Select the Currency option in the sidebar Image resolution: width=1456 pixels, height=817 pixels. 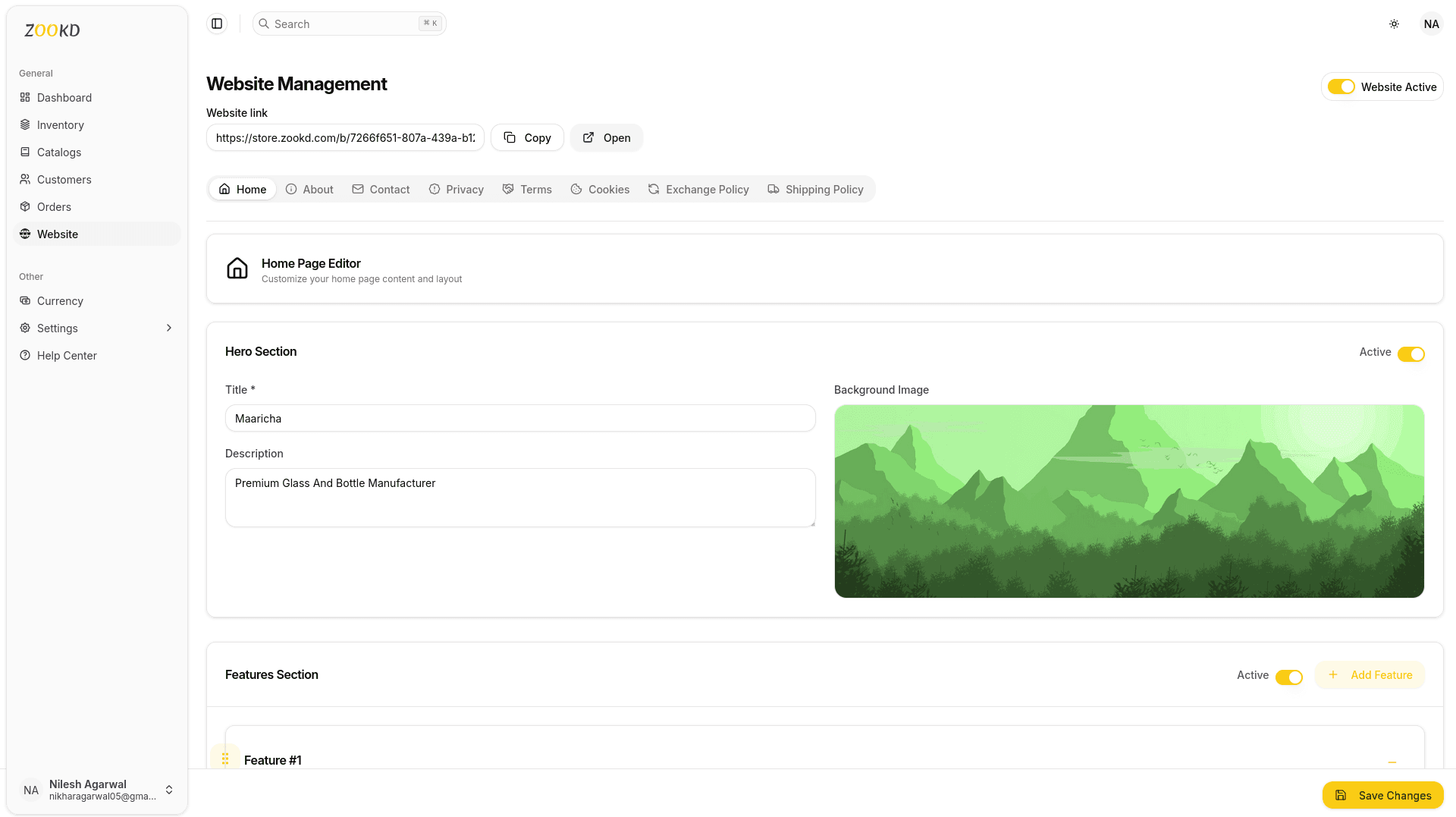[60, 300]
